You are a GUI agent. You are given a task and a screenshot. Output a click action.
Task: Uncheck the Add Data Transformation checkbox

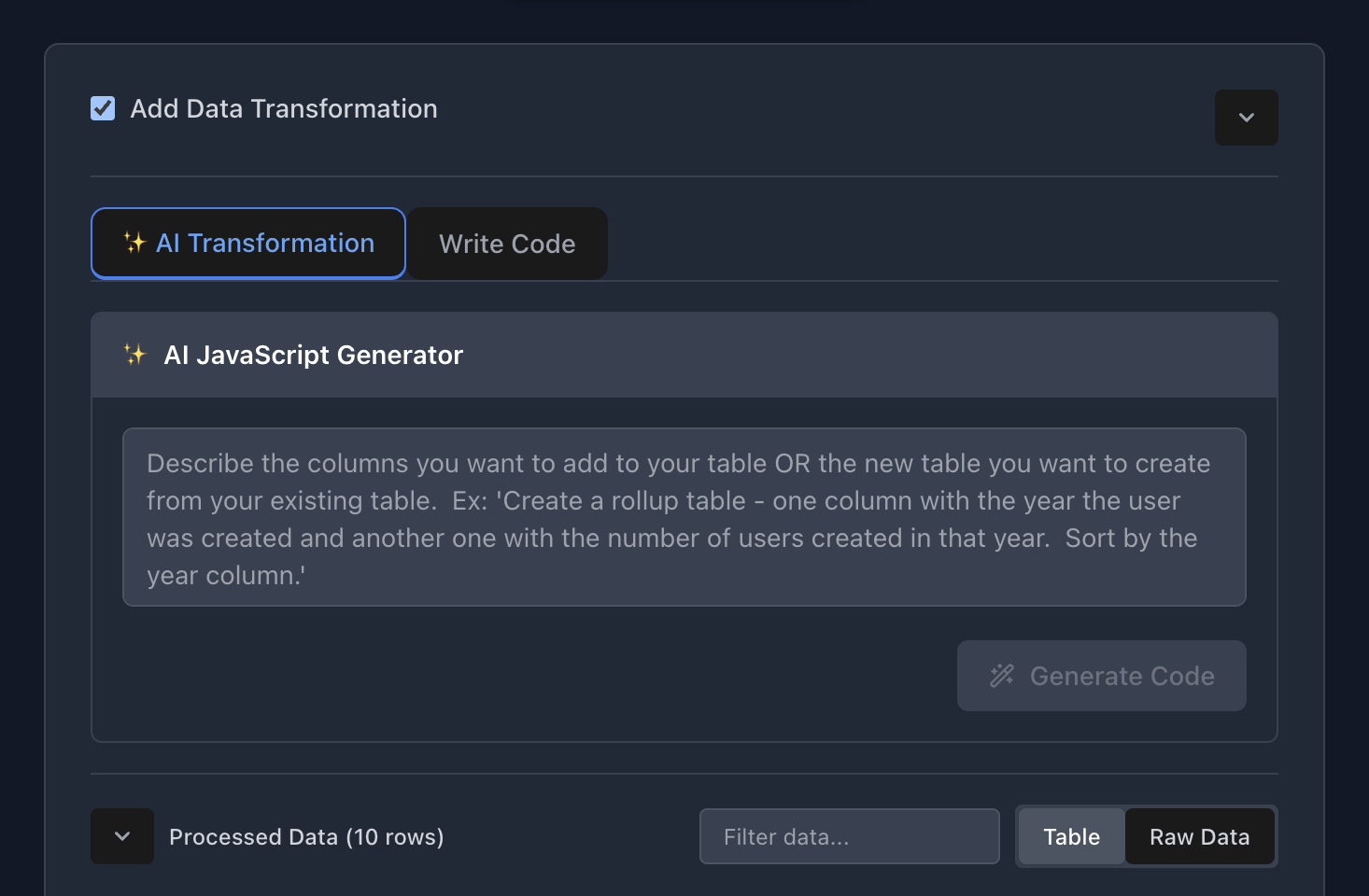click(103, 109)
